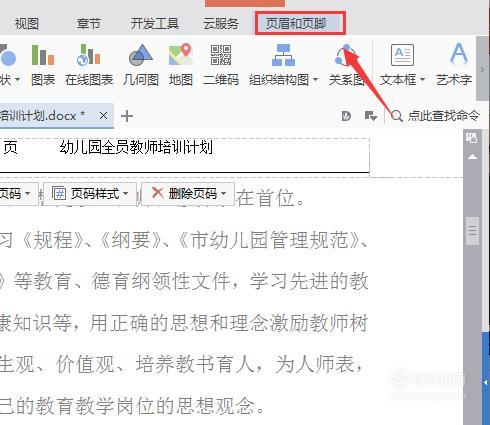Click header text 幼儿园全员教师培训计划

136,147
